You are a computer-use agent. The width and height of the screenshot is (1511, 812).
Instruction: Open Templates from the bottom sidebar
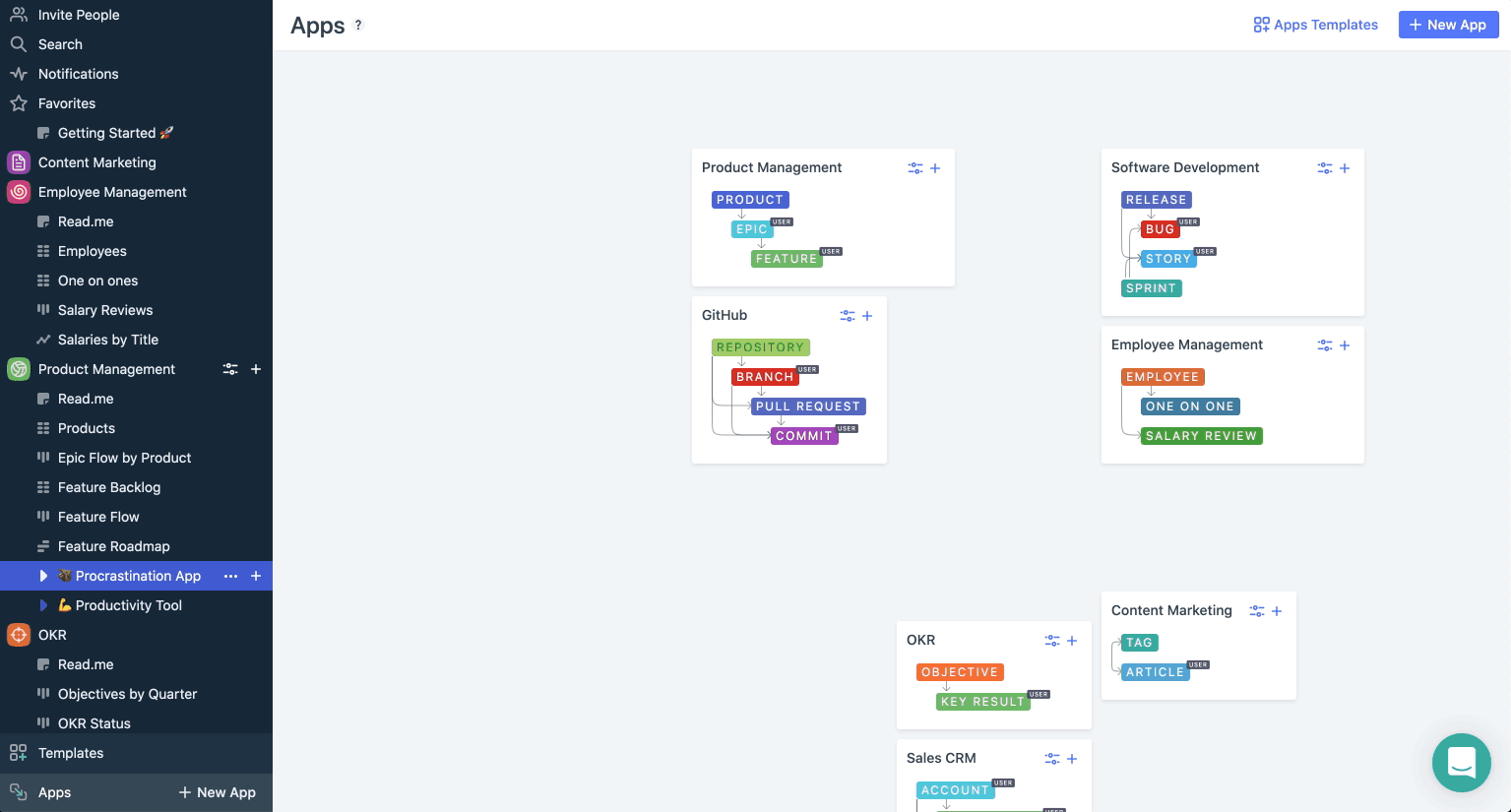(x=70, y=753)
